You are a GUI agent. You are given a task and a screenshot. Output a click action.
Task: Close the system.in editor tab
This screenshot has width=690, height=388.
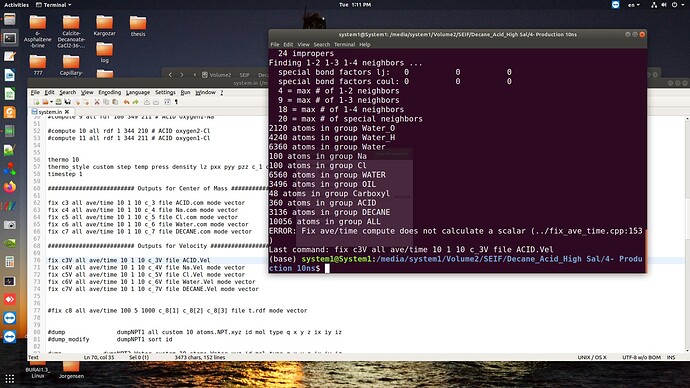point(67,112)
